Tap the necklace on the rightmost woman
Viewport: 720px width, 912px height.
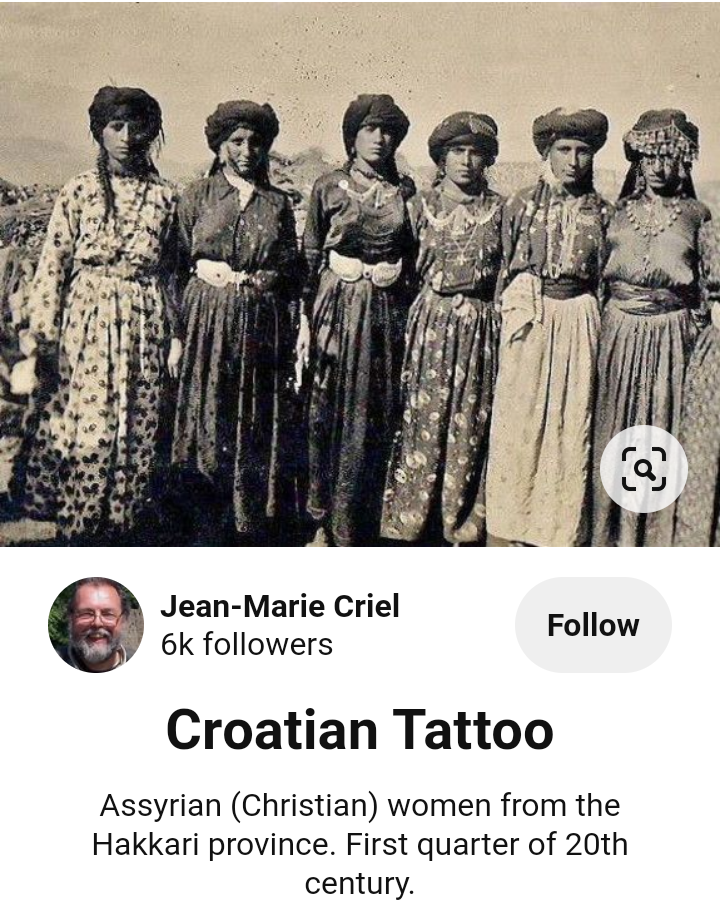[653, 216]
